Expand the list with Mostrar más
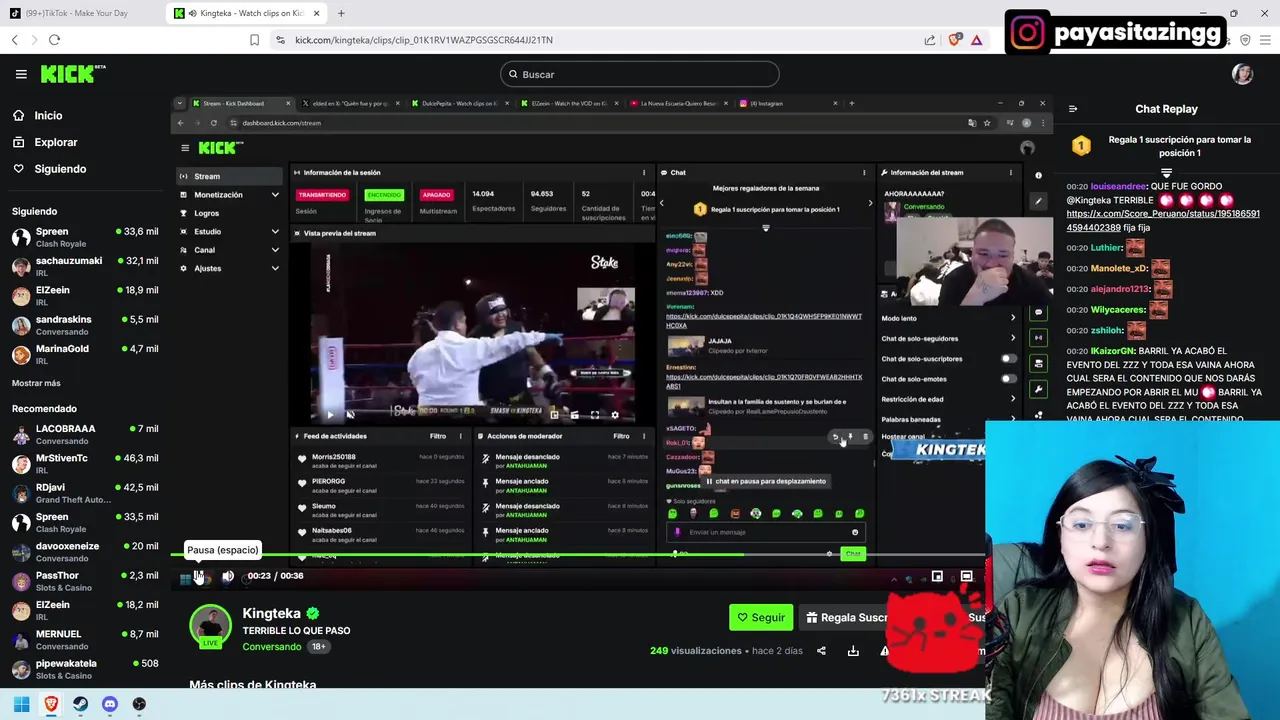Screen dimensions: 1280x720 coord(36,383)
